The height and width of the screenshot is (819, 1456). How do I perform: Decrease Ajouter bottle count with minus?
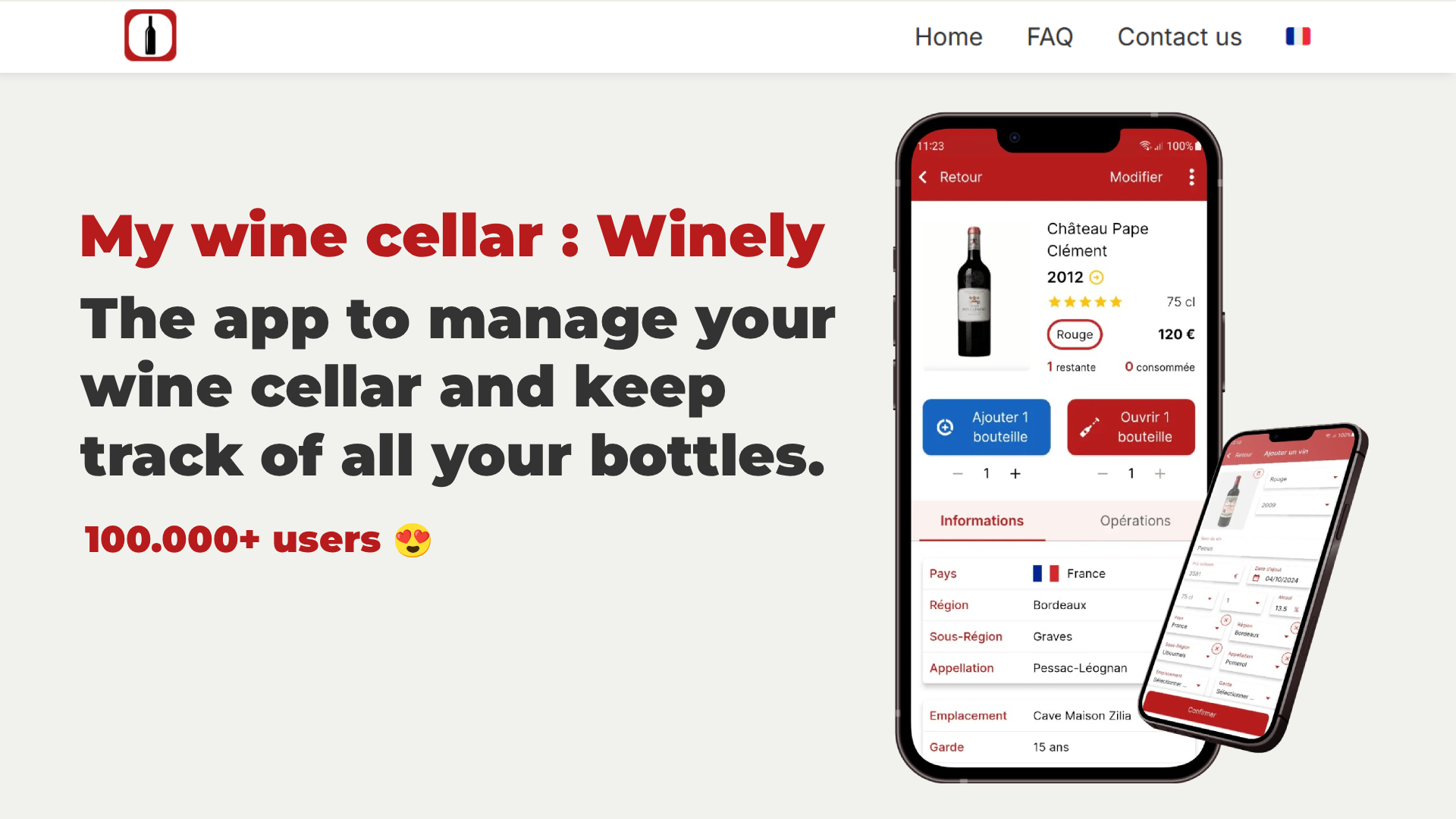click(958, 474)
